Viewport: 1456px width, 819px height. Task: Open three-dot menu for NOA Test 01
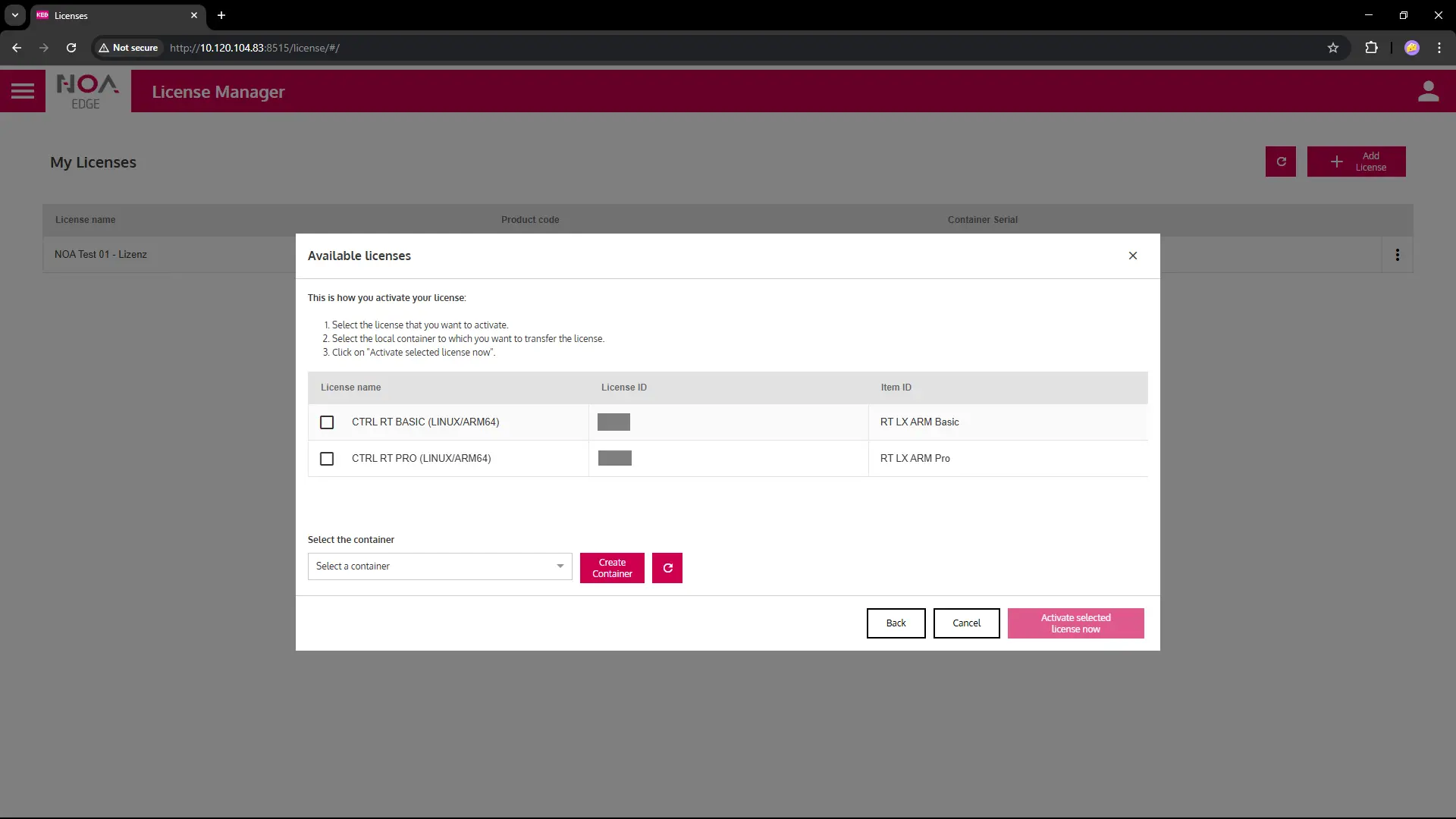[x=1398, y=255]
